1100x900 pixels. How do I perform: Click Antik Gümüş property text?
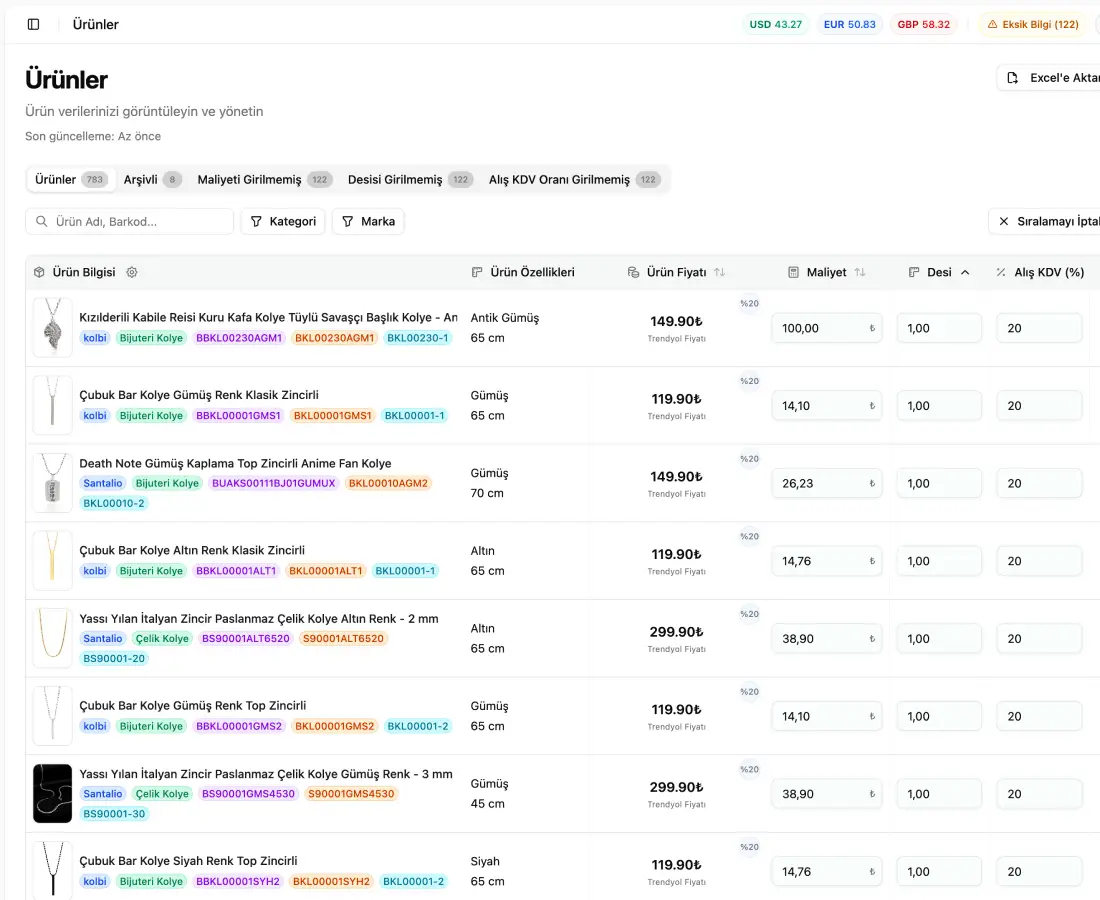504,318
